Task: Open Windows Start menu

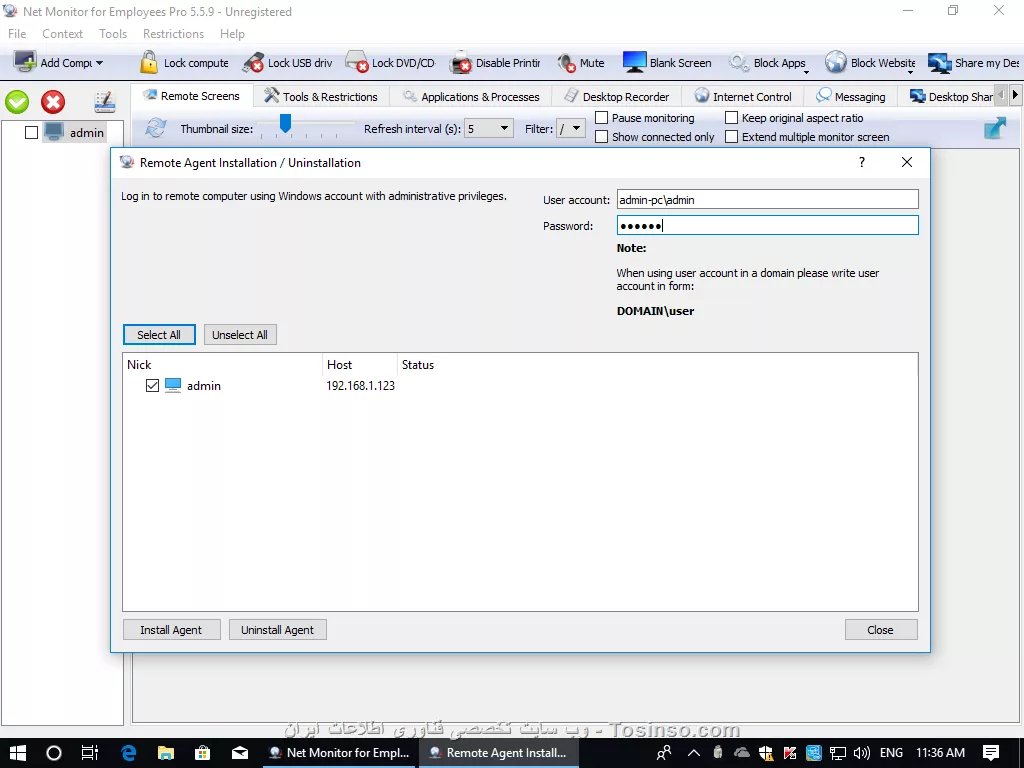Action: tap(18, 753)
